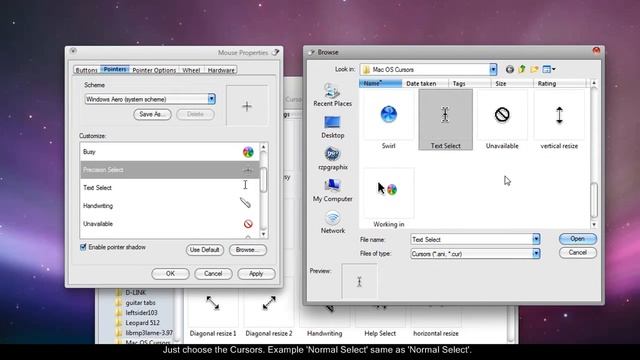Image resolution: width=640 pixels, height=360 pixels.
Task: Cancel the Browse dialog
Action: (x=578, y=253)
